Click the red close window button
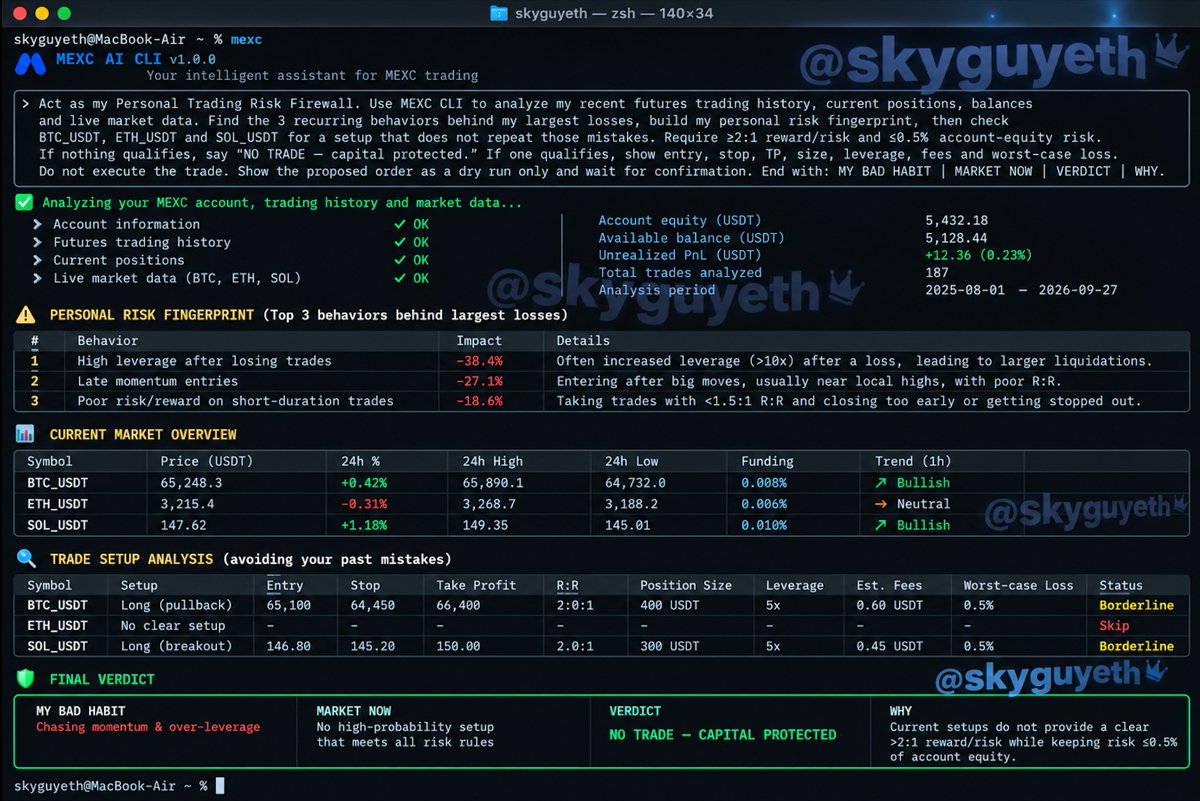The width and height of the screenshot is (1200, 801). point(18,14)
